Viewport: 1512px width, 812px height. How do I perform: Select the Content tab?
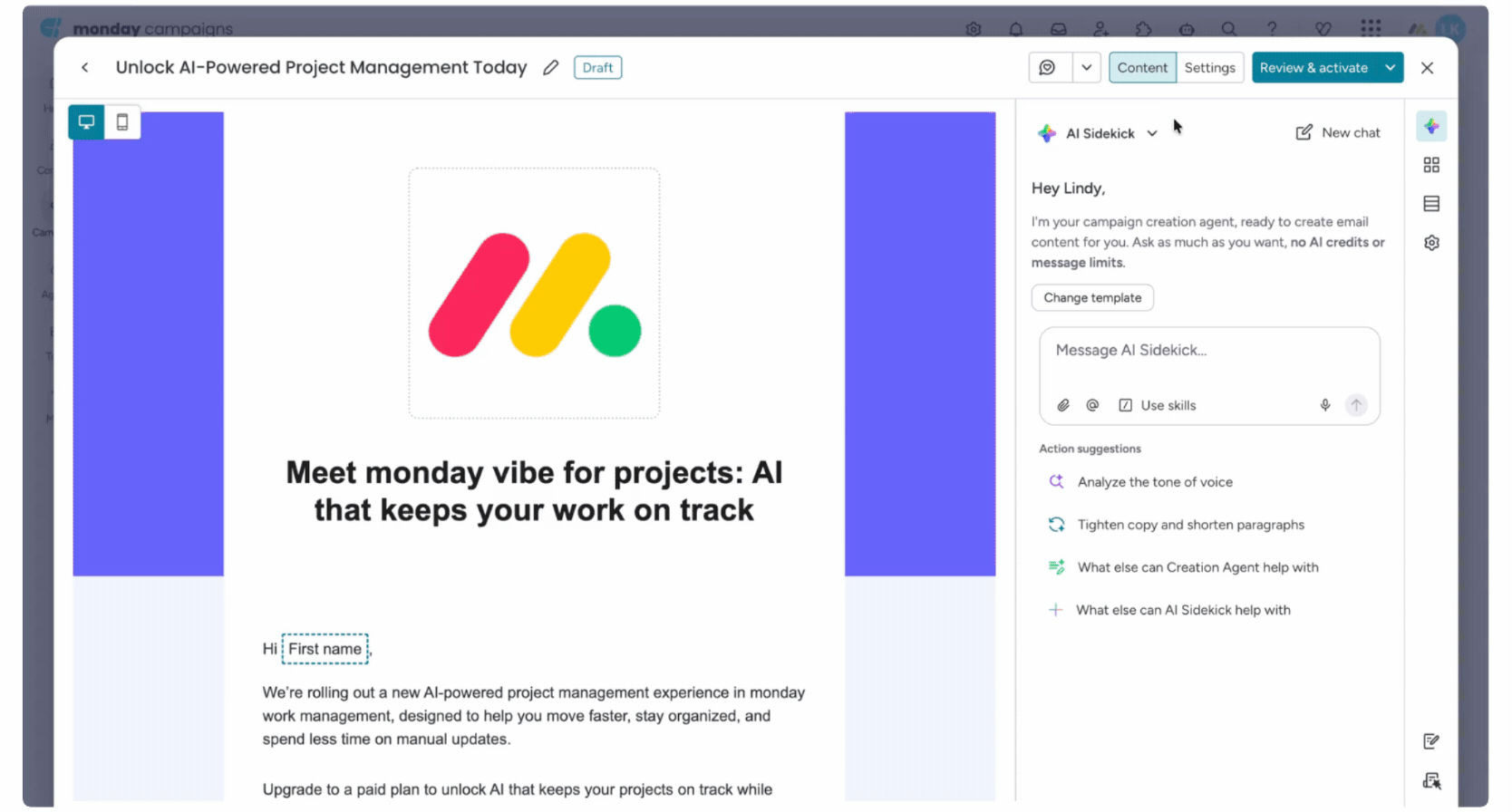(x=1142, y=68)
